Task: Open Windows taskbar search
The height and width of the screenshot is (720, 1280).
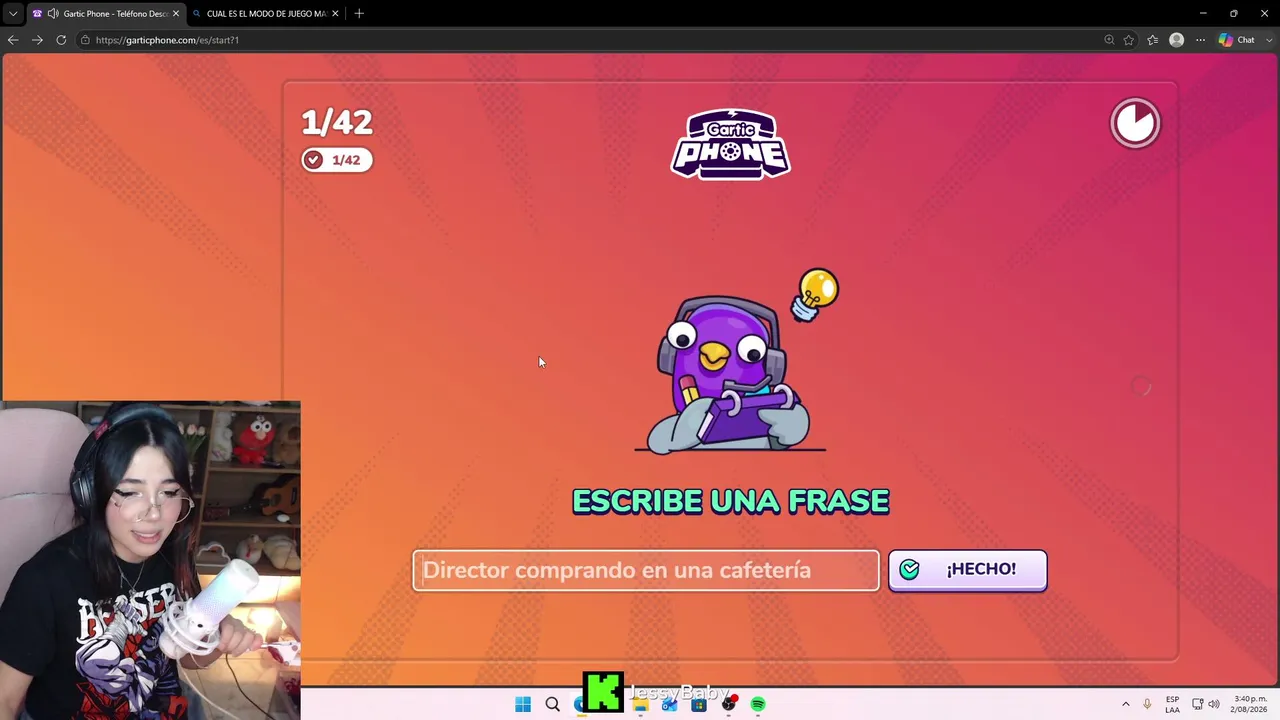Action: (x=552, y=704)
